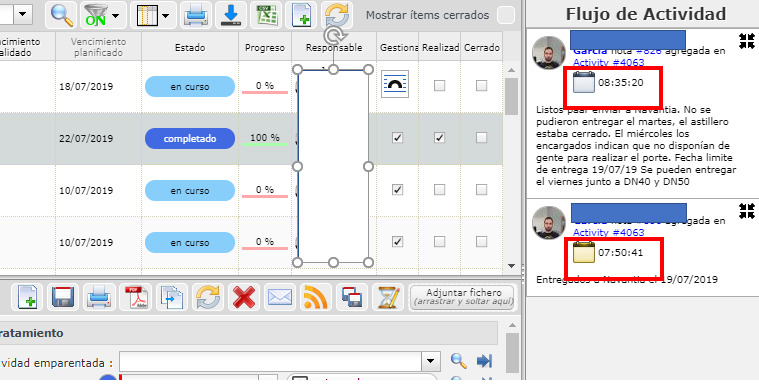The height and width of the screenshot is (384, 759).
Task: Click the Excel CSV export icon
Action: 266,15
